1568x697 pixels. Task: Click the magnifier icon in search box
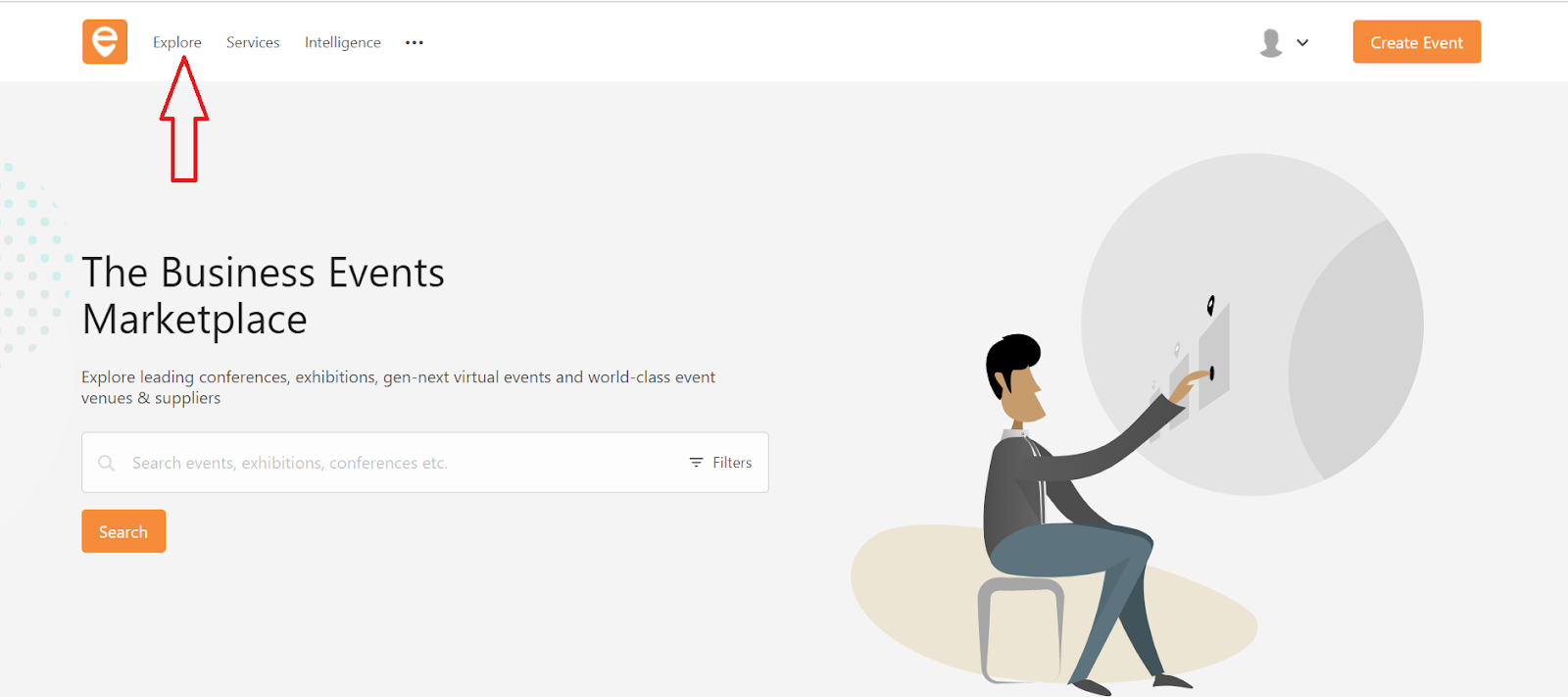107,463
